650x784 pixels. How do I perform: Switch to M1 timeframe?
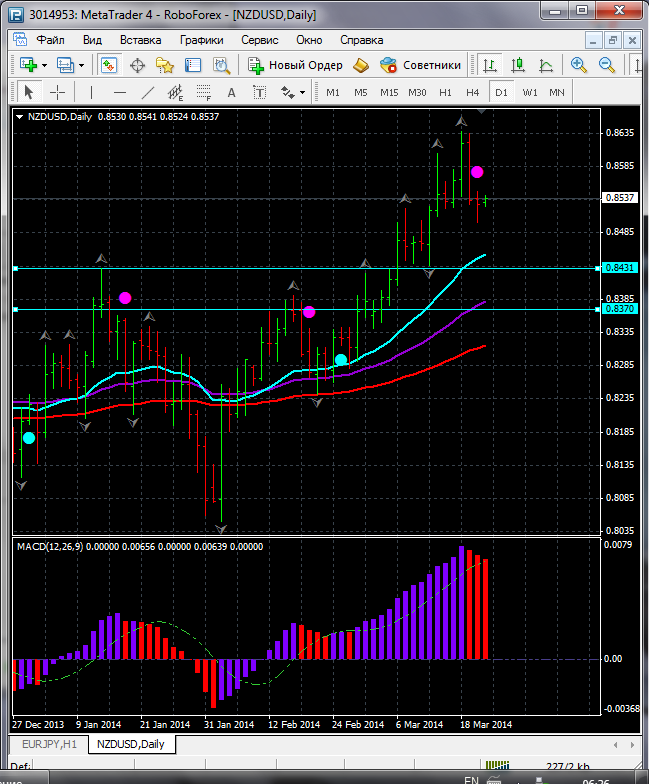pos(332,92)
